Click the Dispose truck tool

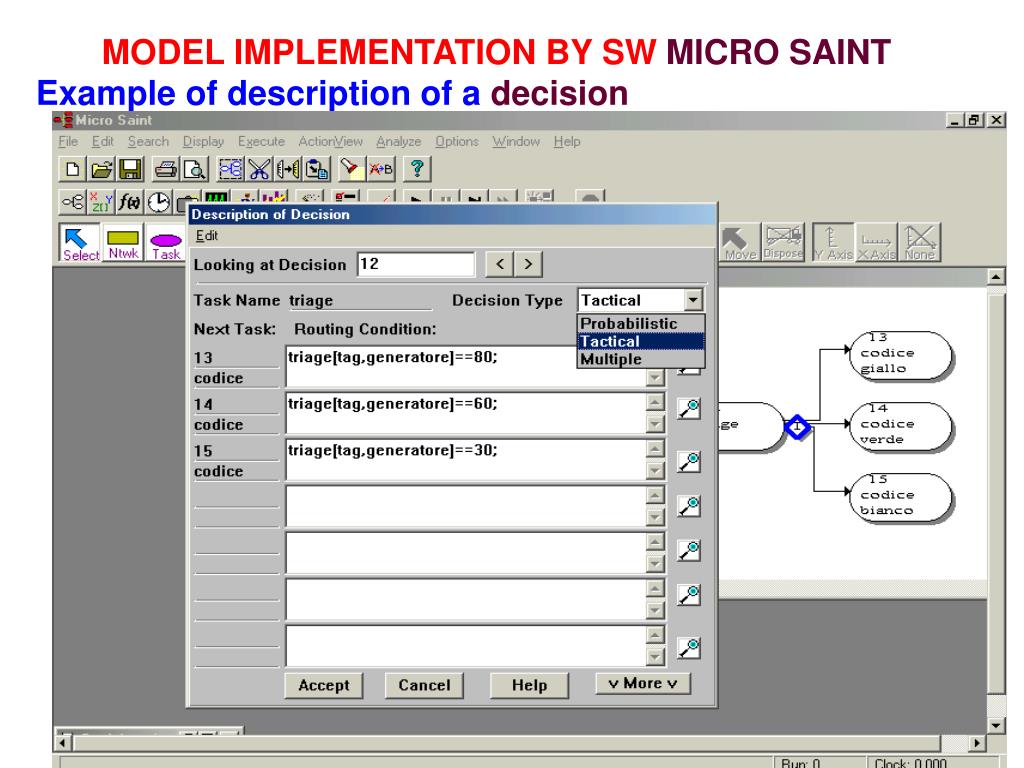pyautogui.click(x=783, y=243)
